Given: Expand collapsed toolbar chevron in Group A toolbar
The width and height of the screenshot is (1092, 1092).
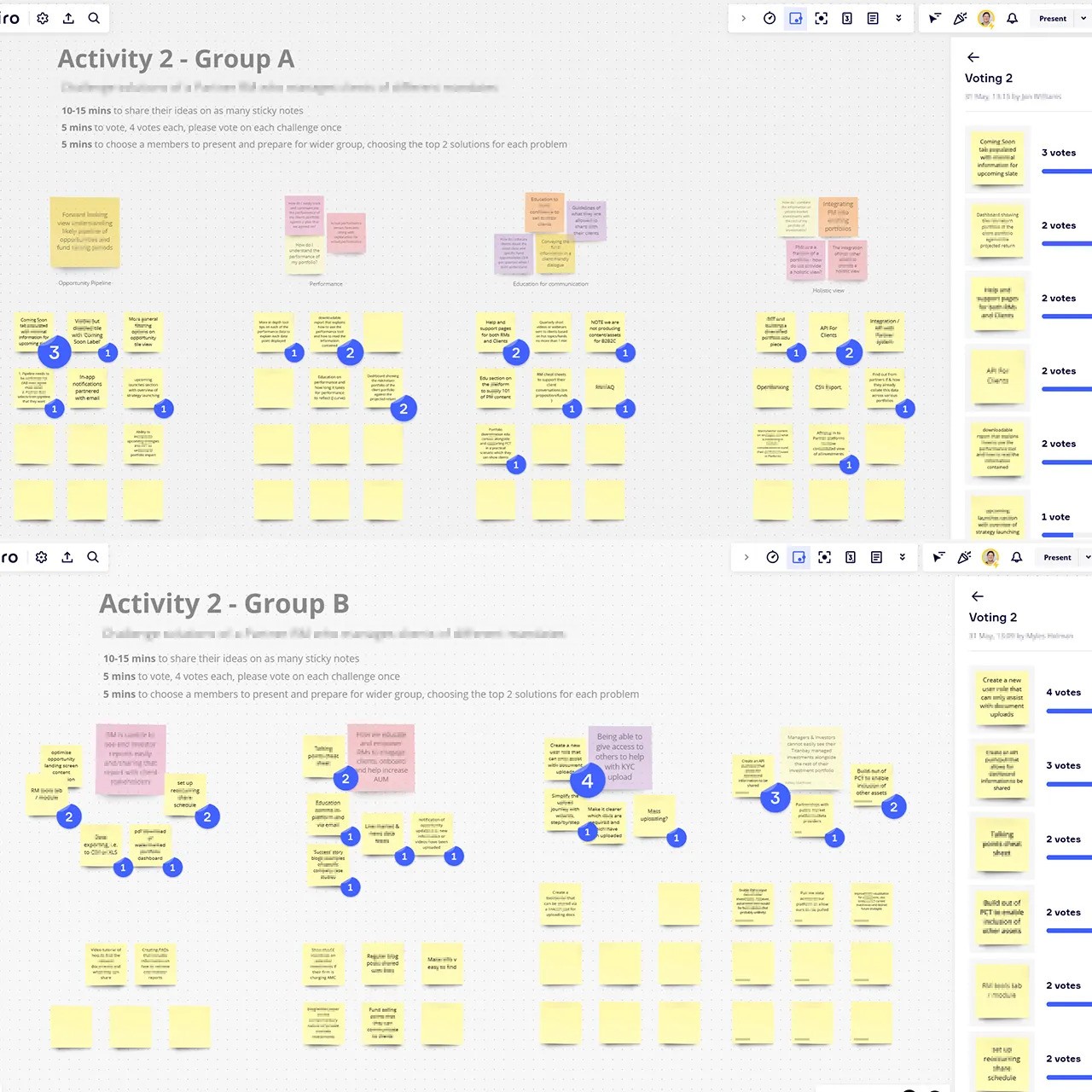Looking at the screenshot, I should (x=743, y=18).
